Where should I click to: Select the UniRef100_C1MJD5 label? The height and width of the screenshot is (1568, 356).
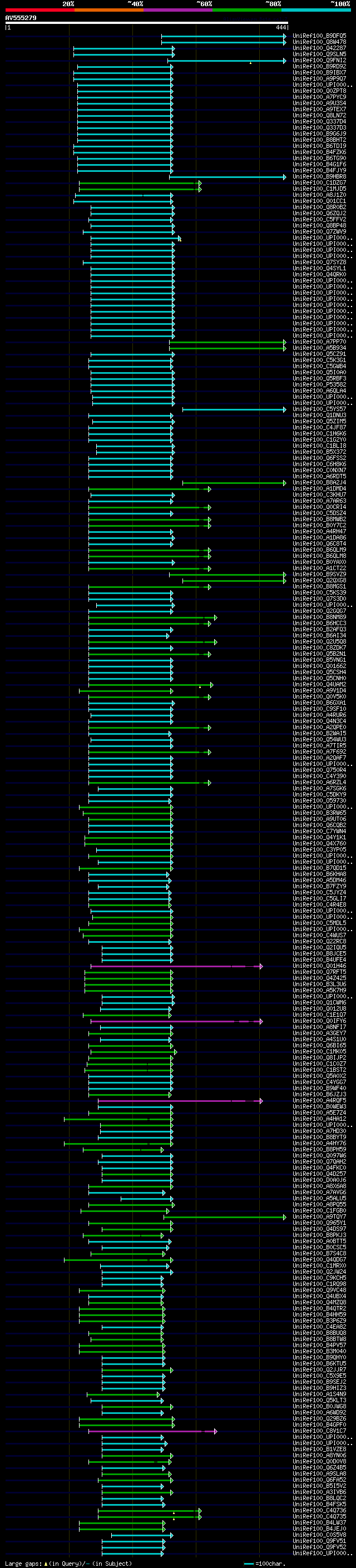click(319, 189)
